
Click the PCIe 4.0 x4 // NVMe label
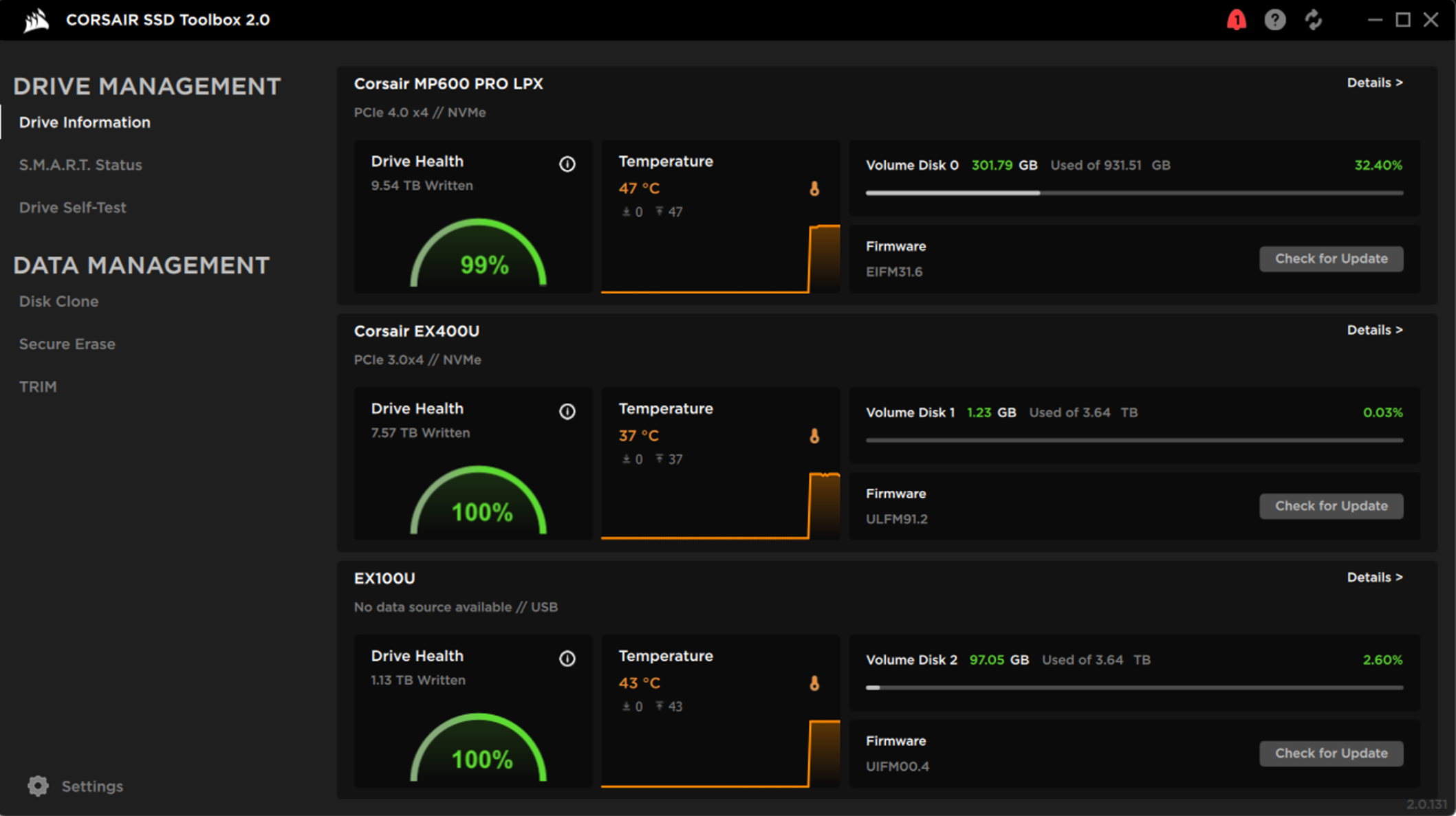(x=420, y=113)
